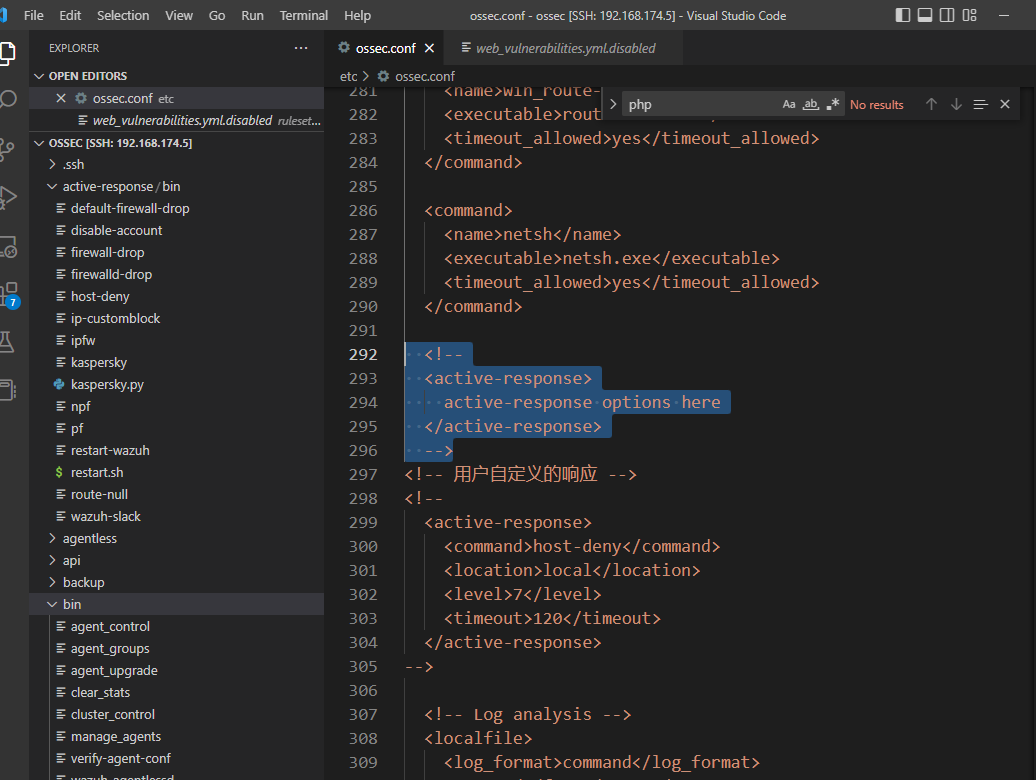1036x780 pixels.
Task: Open the Search view in activity bar
Action: coord(7,99)
